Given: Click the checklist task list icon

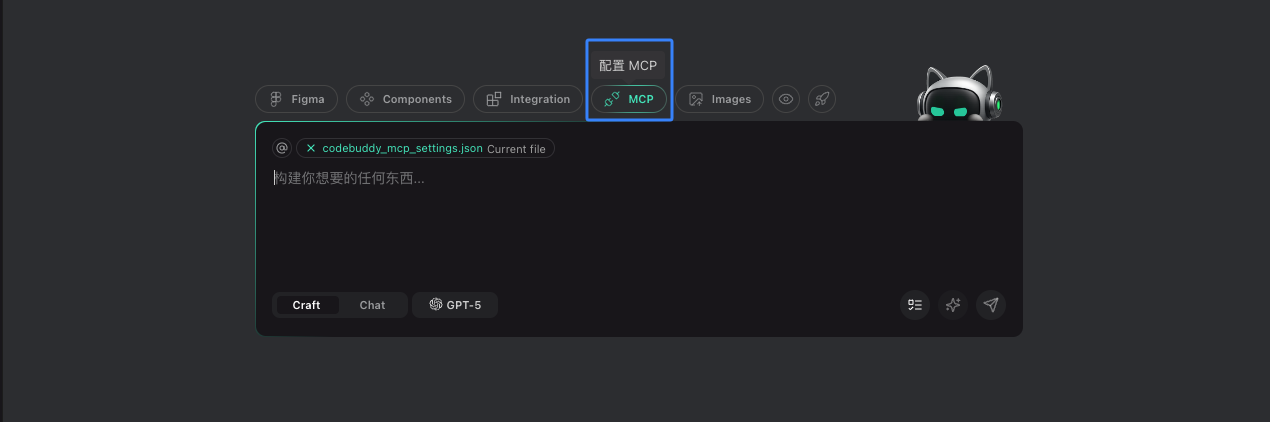Looking at the screenshot, I should [914, 305].
